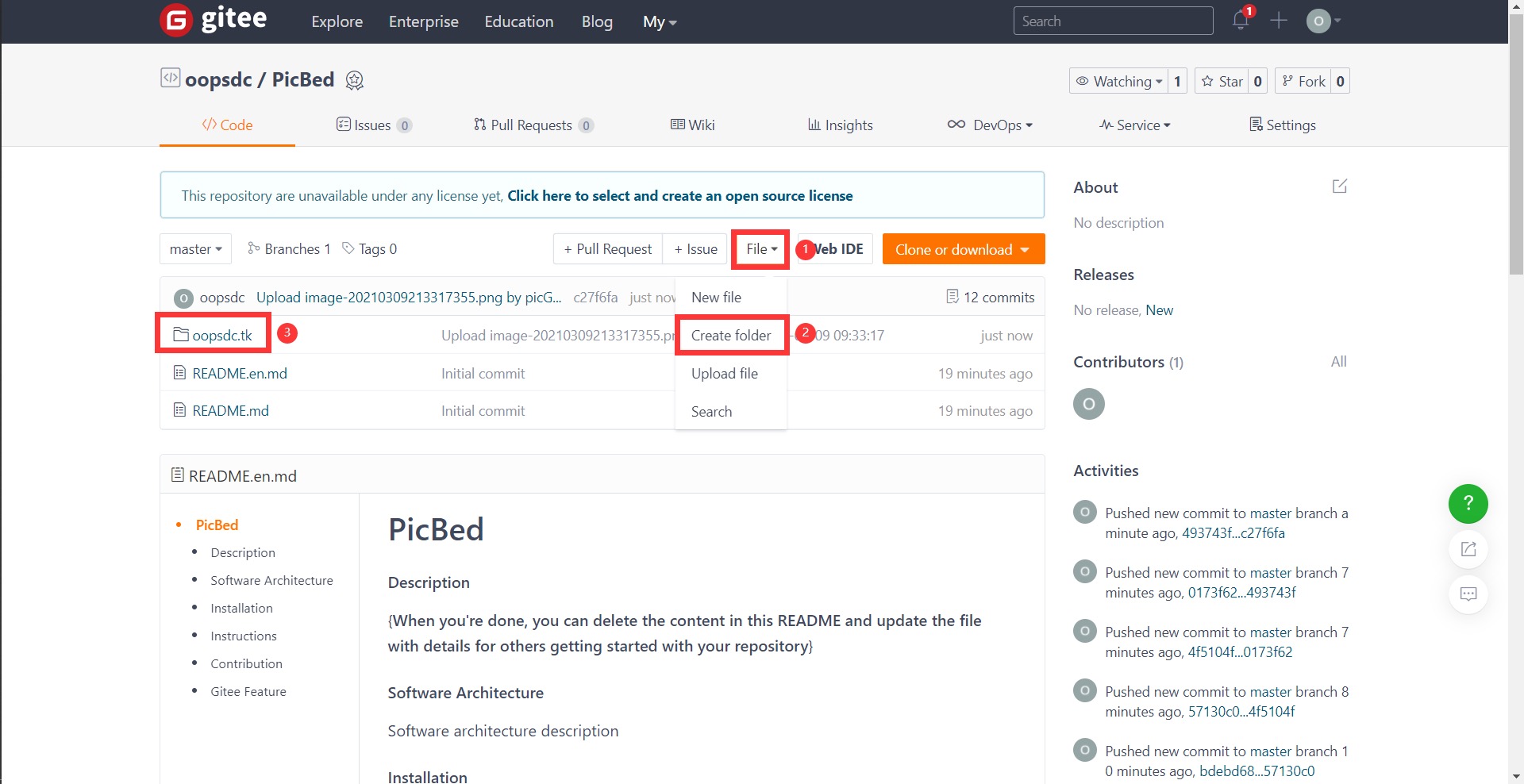Select Search from File menu

[731, 411]
